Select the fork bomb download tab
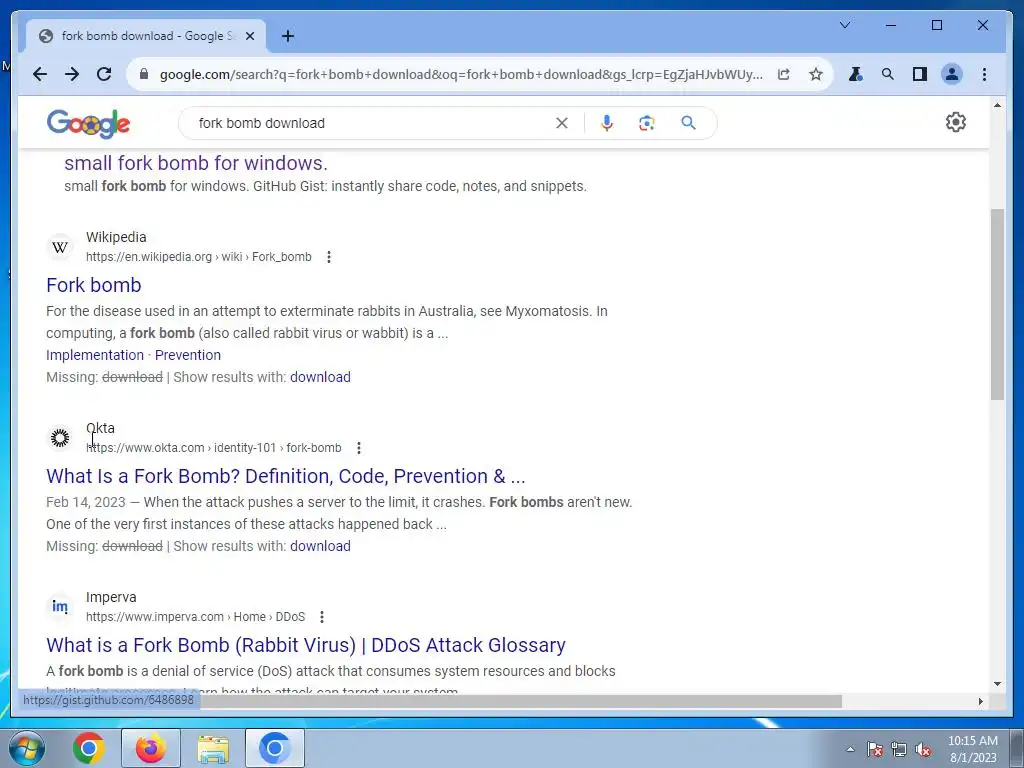The height and width of the screenshot is (768, 1024). point(146,36)
